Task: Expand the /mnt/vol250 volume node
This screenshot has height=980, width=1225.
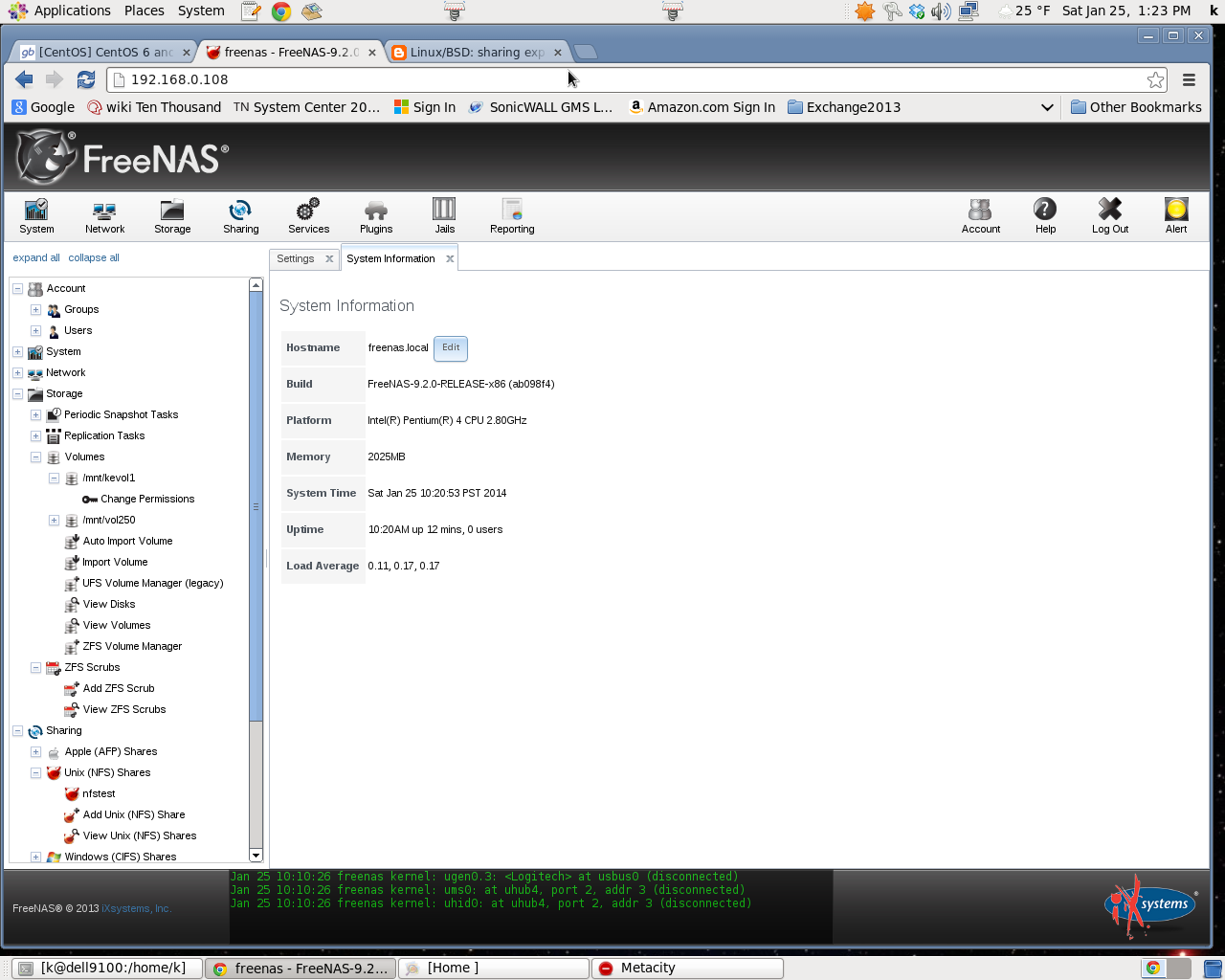Action: (x=54, y=520)
